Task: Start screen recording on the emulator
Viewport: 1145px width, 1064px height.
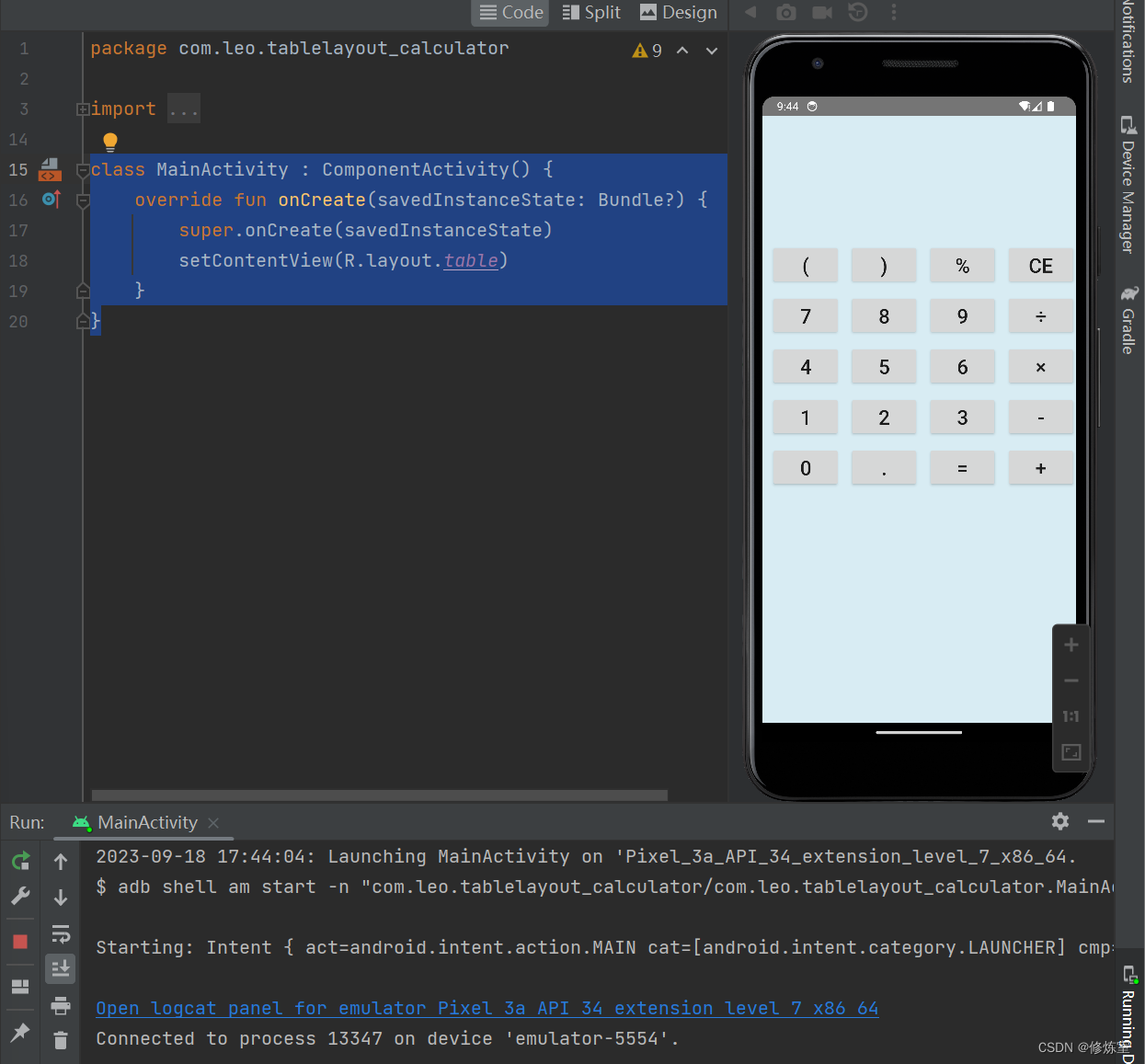Action: [x=823, y=13]
